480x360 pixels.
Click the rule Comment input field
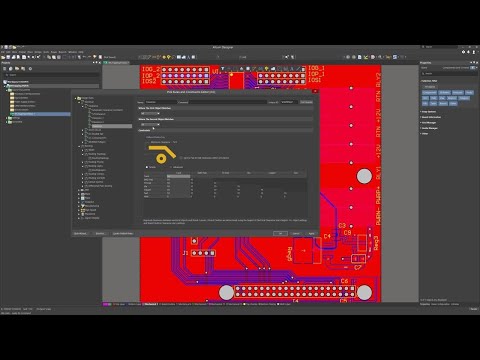tap(228, 102)
